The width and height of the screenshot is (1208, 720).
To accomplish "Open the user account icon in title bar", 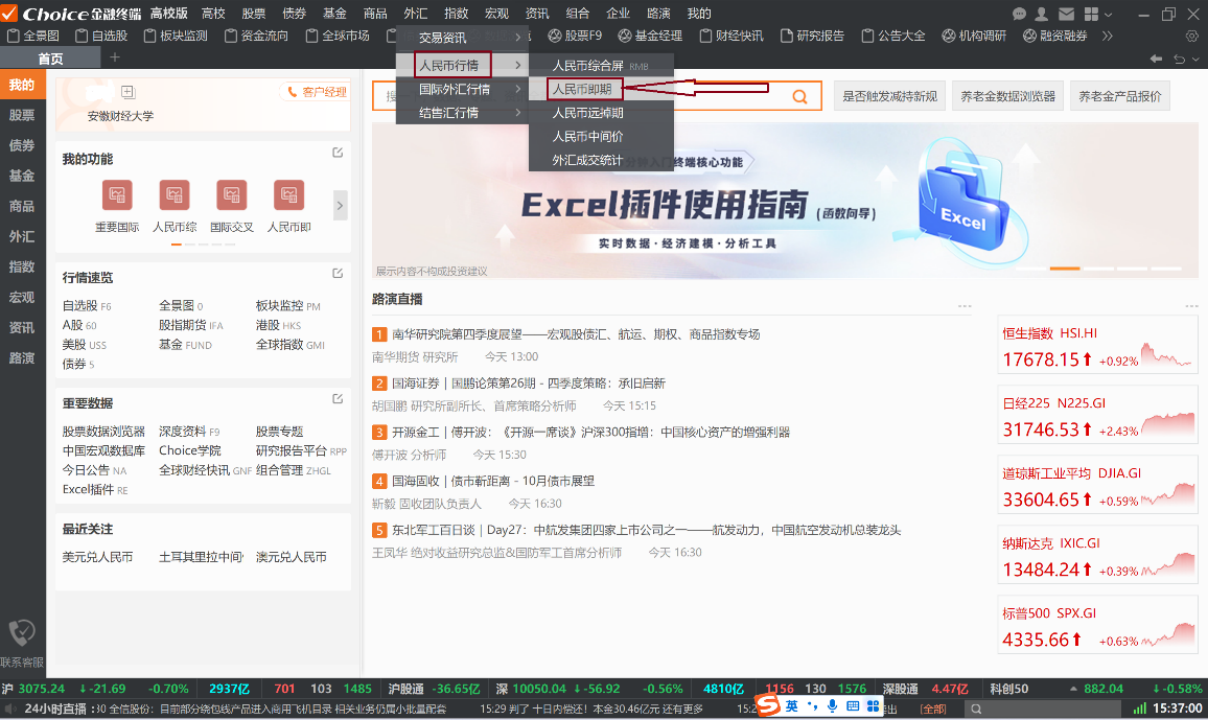I will tap(1042, 13).
